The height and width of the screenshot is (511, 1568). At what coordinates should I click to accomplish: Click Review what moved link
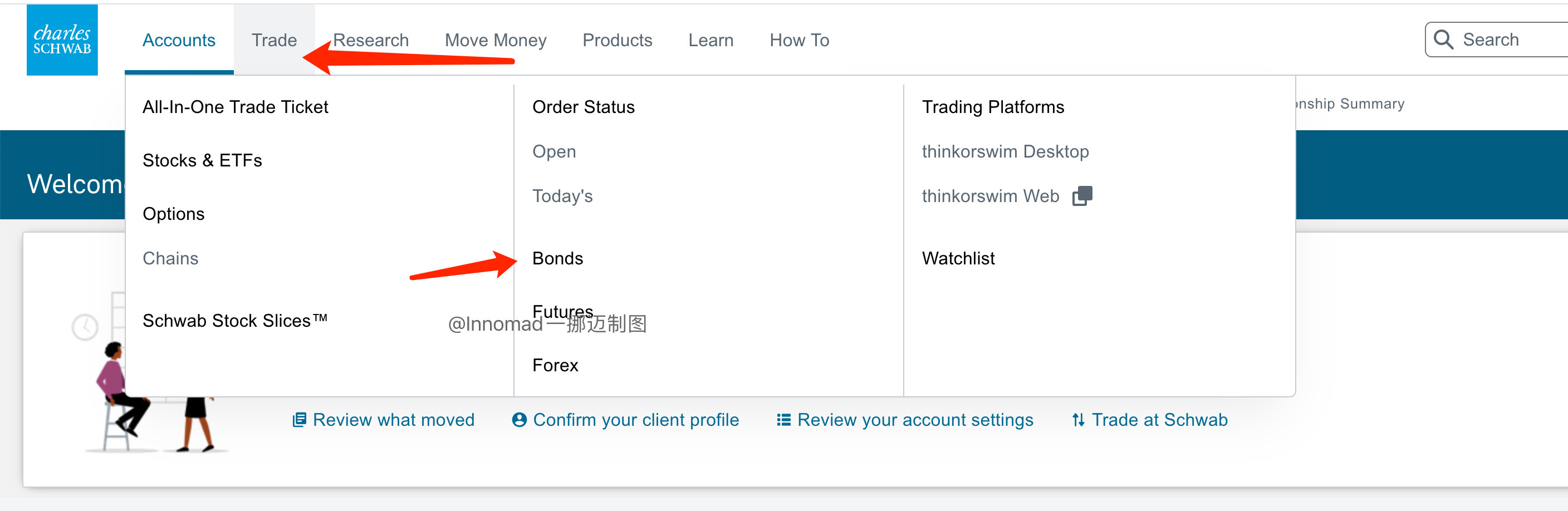393,420
